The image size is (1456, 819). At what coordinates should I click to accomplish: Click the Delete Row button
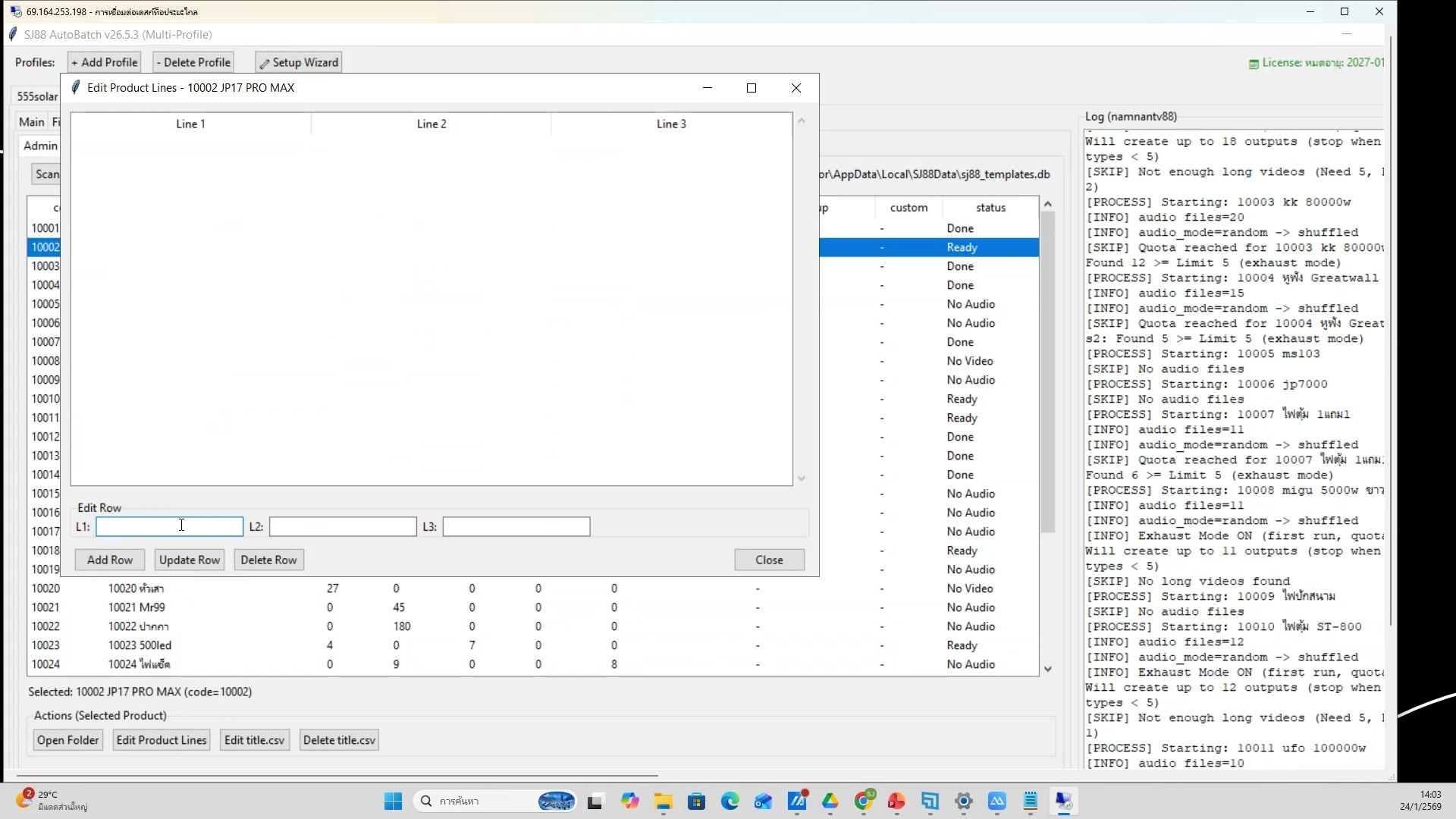pos(268,560)
